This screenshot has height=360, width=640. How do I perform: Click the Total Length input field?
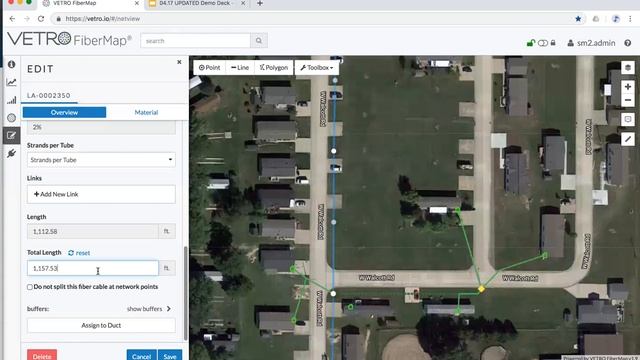click(x=93, y=268)
